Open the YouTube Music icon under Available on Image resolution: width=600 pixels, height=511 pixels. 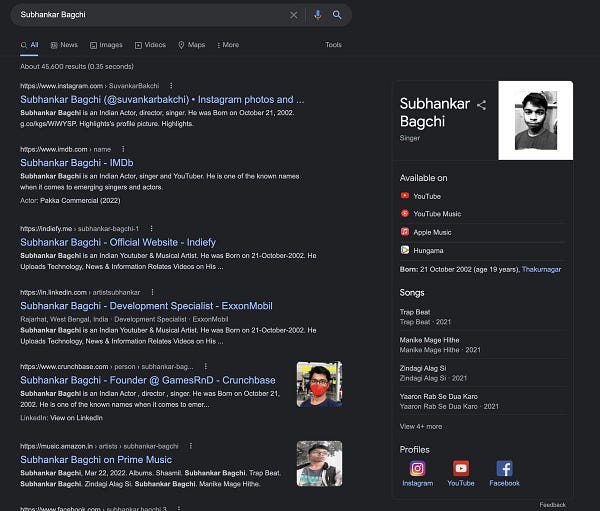click(404, 213)
